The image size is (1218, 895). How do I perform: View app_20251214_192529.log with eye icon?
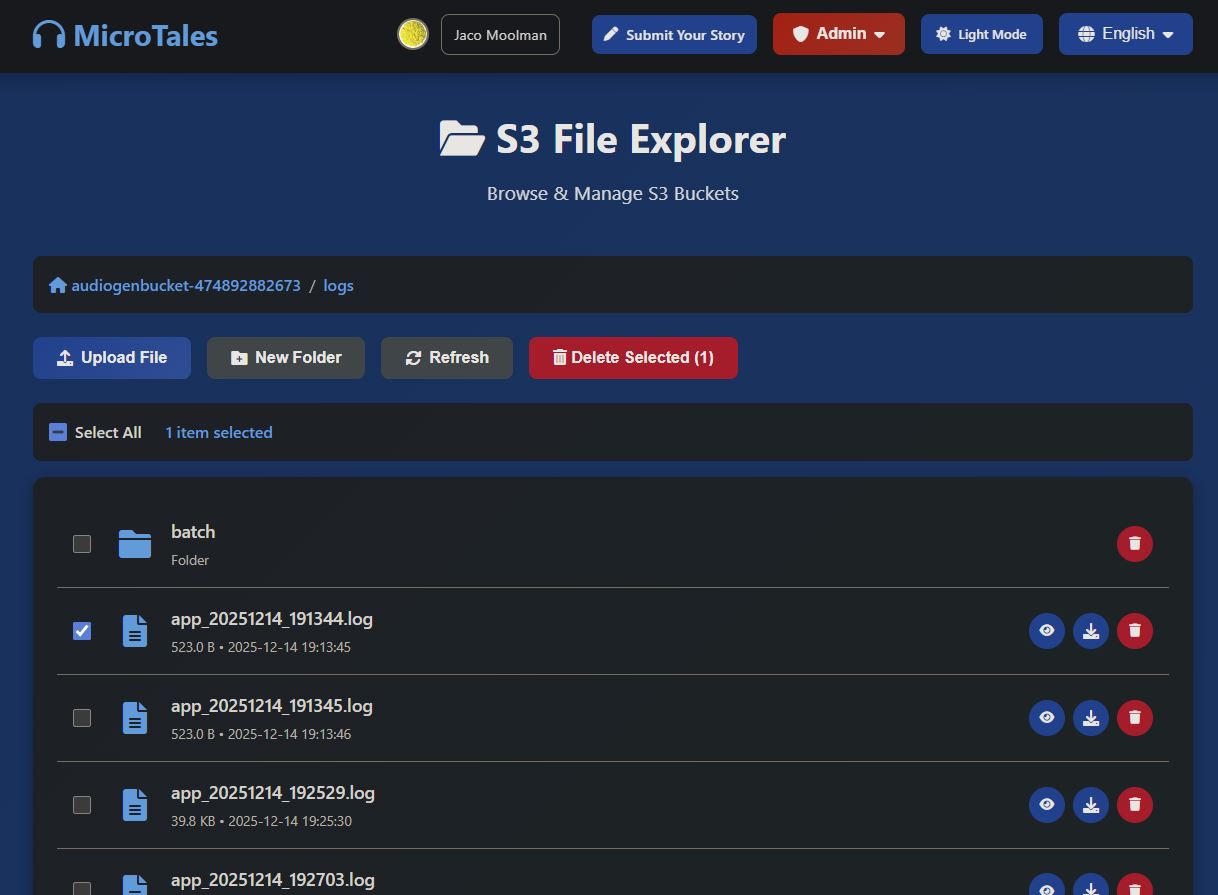pyautogui.click(x=1046, y=805)
